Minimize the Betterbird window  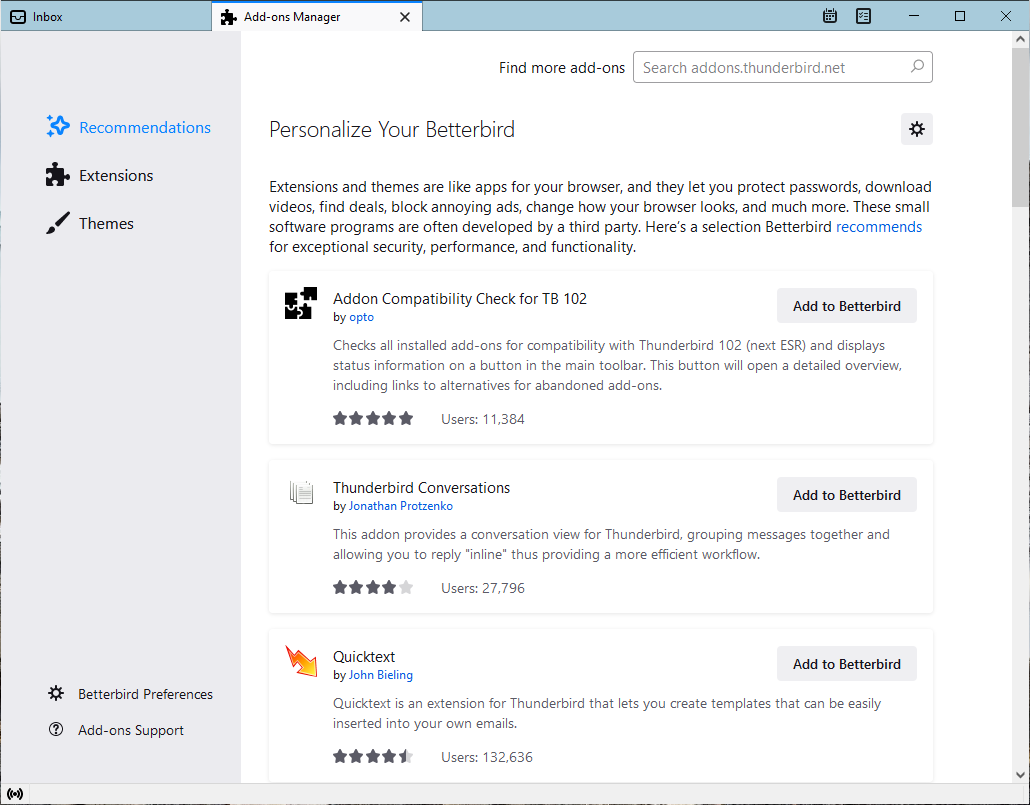(914, 16)
